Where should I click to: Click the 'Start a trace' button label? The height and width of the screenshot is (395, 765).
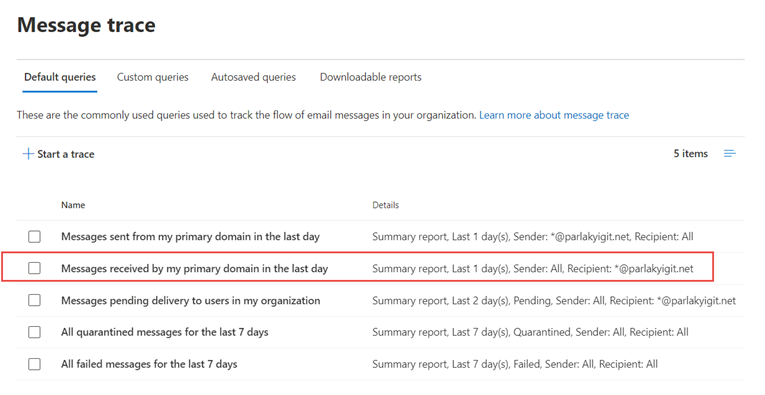[66, 154]
